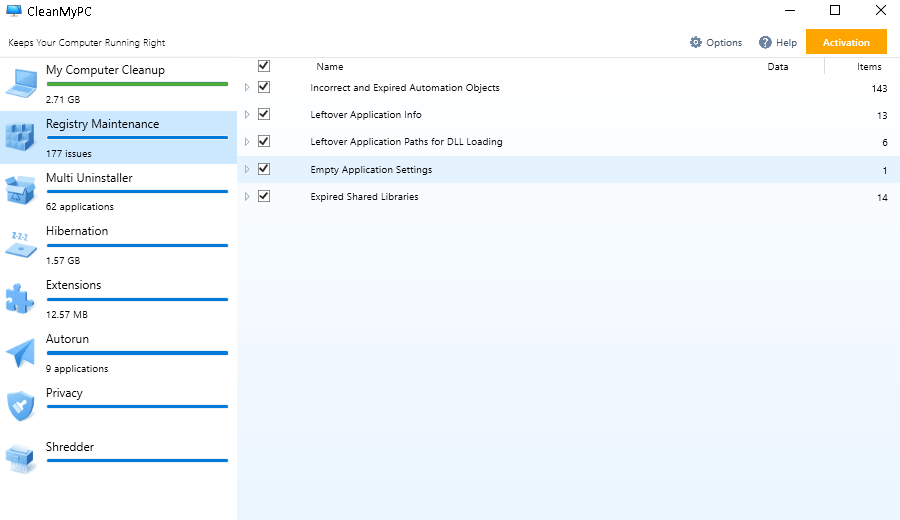Open the Hibernation section
The height and width of the screenshot is (520, 900).
[118, 245]
